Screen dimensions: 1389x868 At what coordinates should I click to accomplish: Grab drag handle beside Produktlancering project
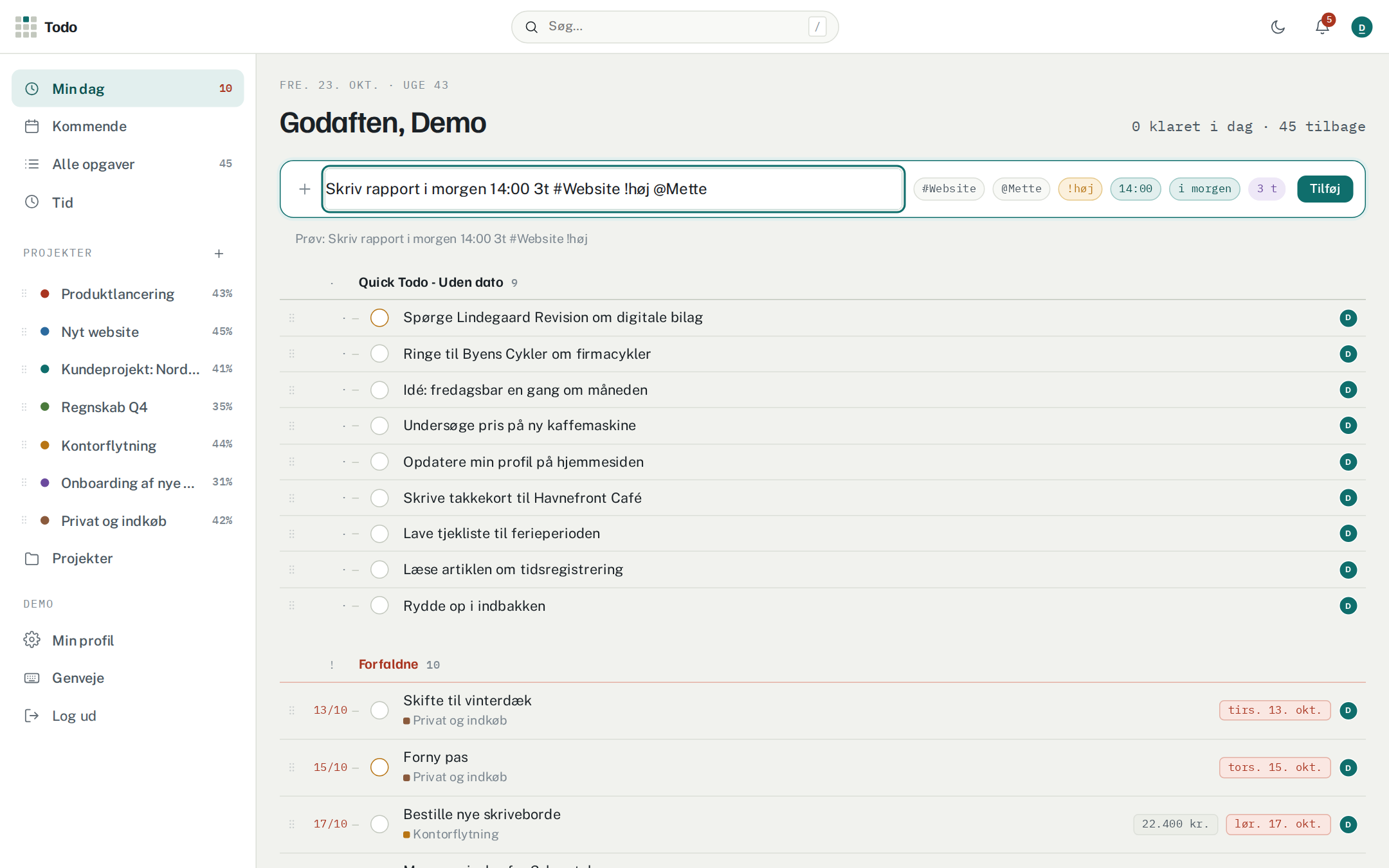24,294
